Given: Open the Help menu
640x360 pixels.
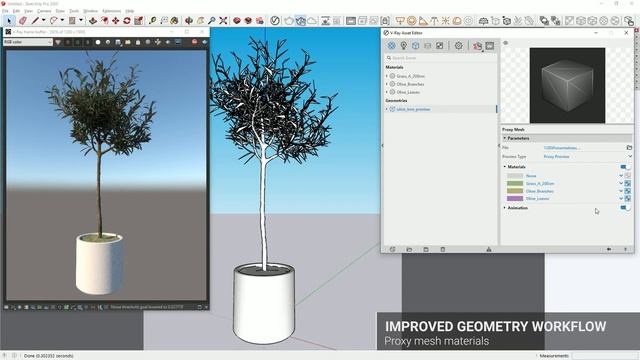Looking at the screenshot, I should [x=129, y=11].
